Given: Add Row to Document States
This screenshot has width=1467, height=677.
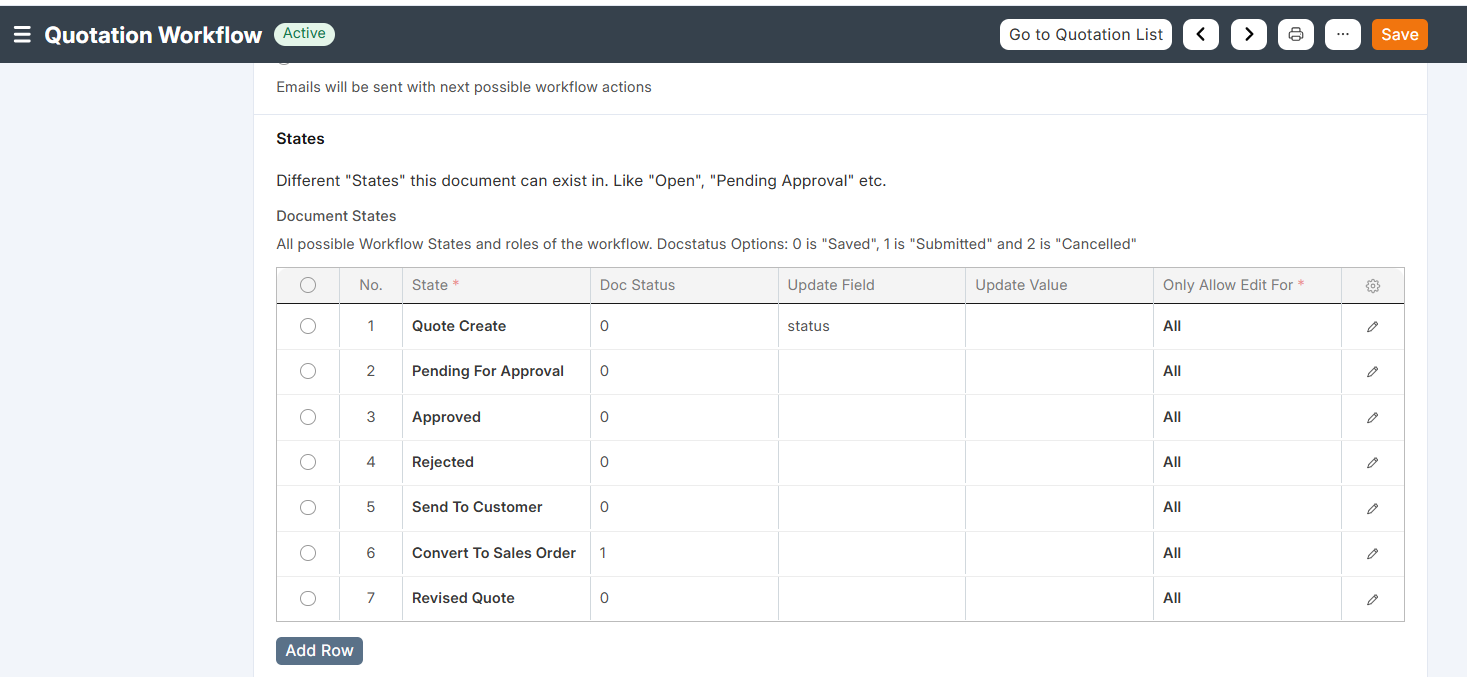Looking at the screenshot, I should 319,650.
